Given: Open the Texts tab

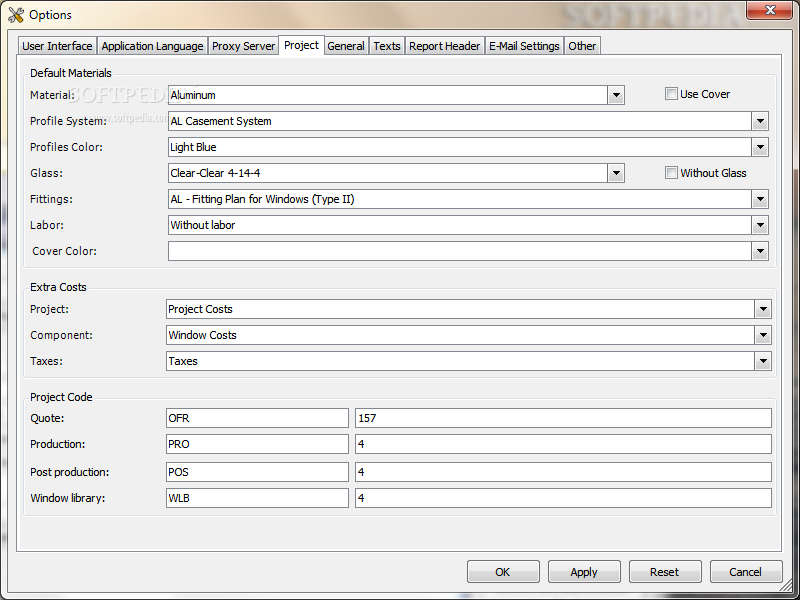Looking at the screenshot, I should click(x=387, y=46).
